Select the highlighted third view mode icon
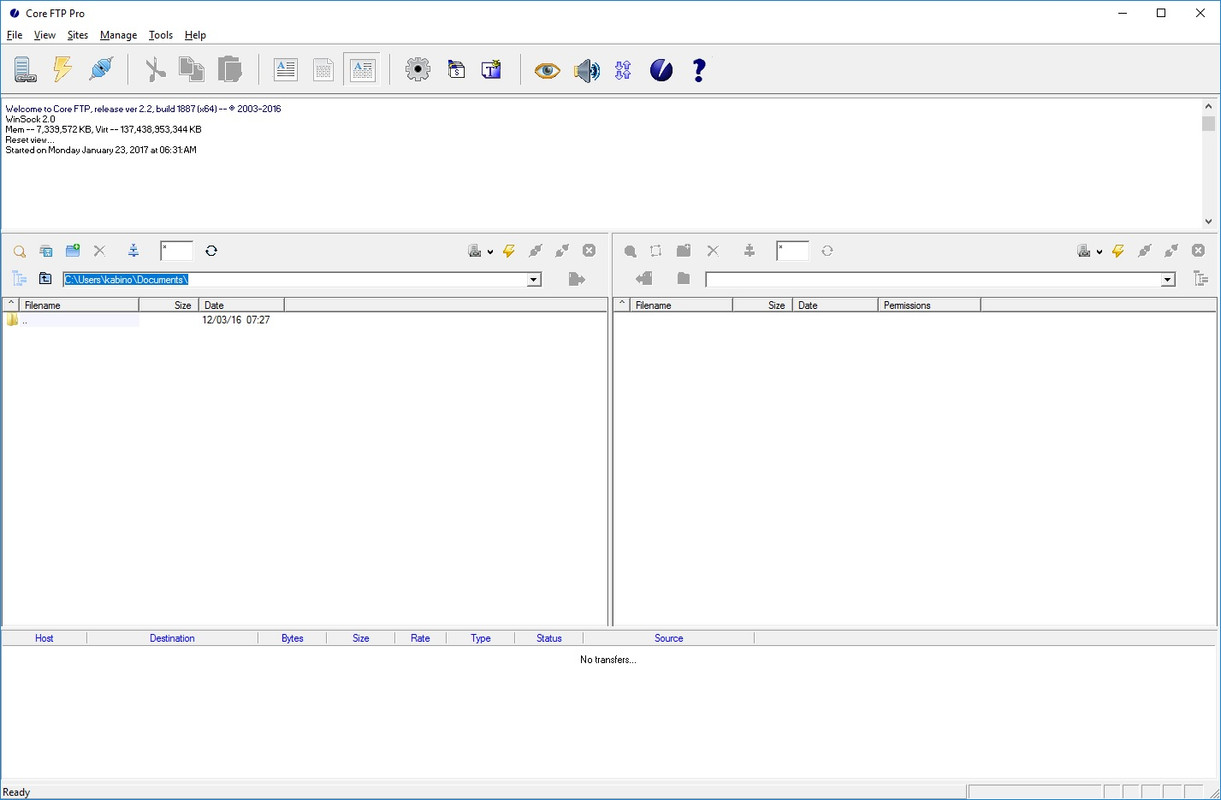The image size is (1221, 800). (x=362, y=70)
